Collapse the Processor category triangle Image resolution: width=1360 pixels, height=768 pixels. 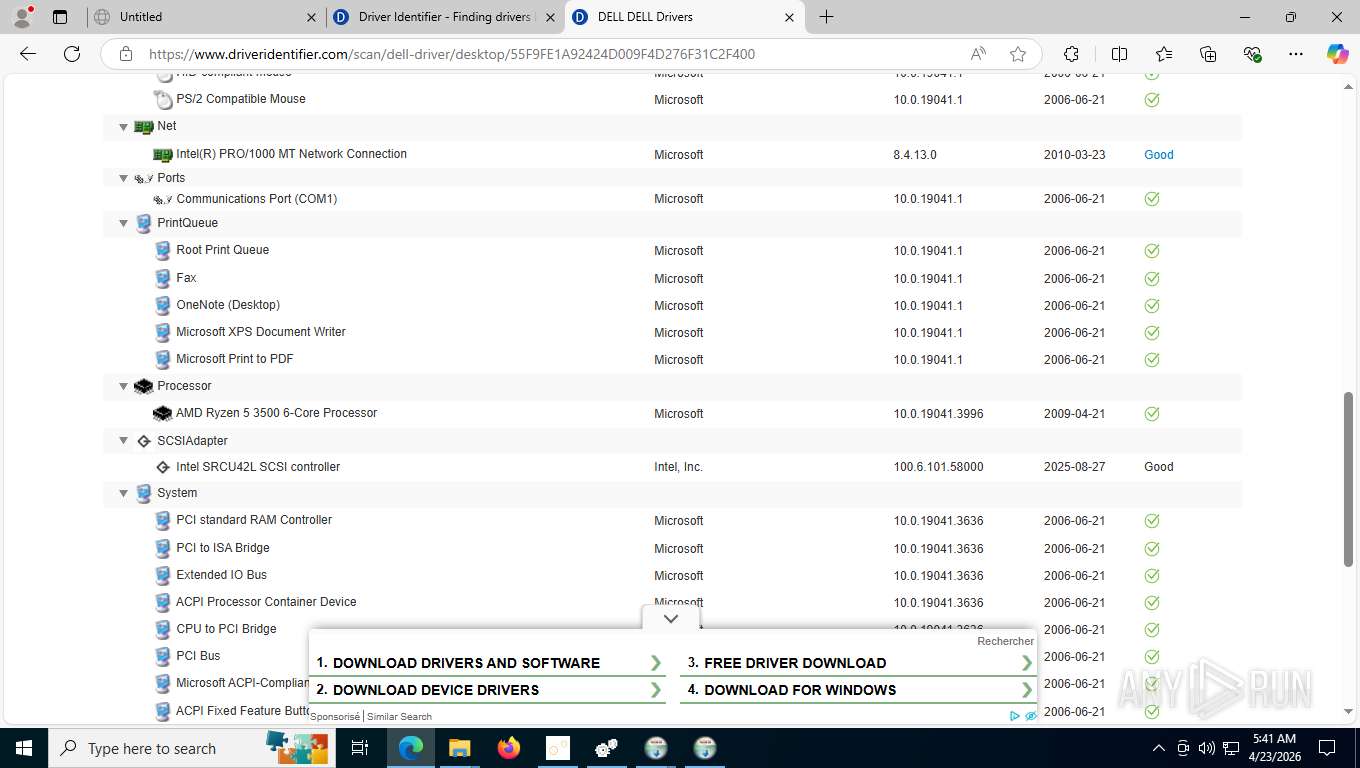[x=124, y=387]
